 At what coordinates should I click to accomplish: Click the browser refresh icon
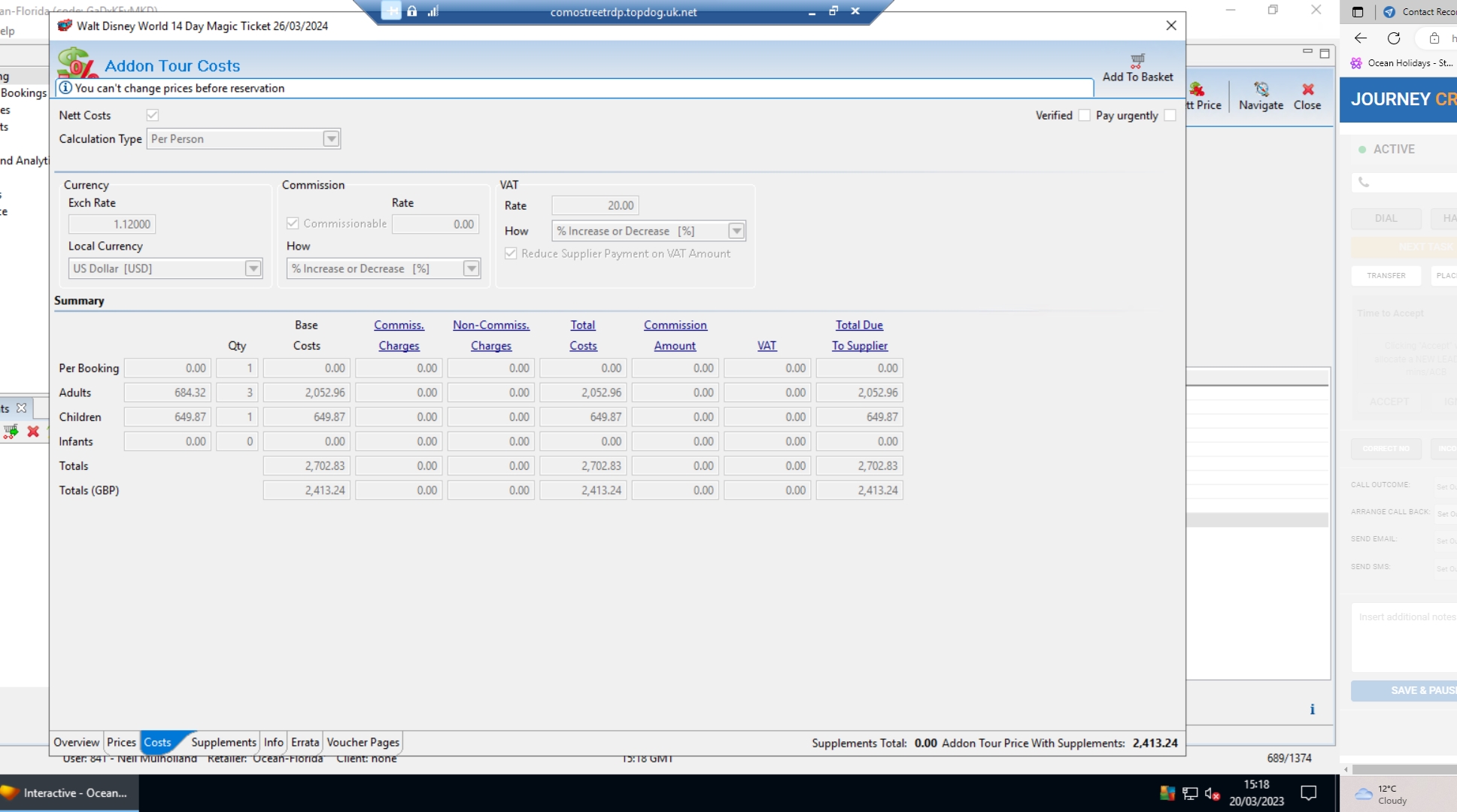1394,38
